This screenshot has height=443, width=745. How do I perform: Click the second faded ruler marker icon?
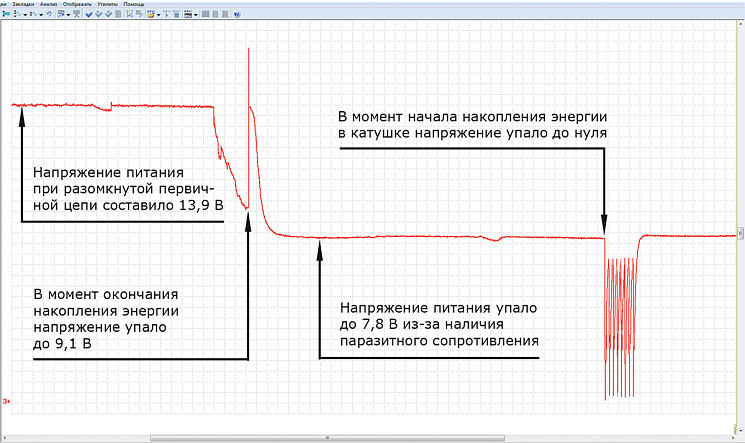click(x=176, y=14)
